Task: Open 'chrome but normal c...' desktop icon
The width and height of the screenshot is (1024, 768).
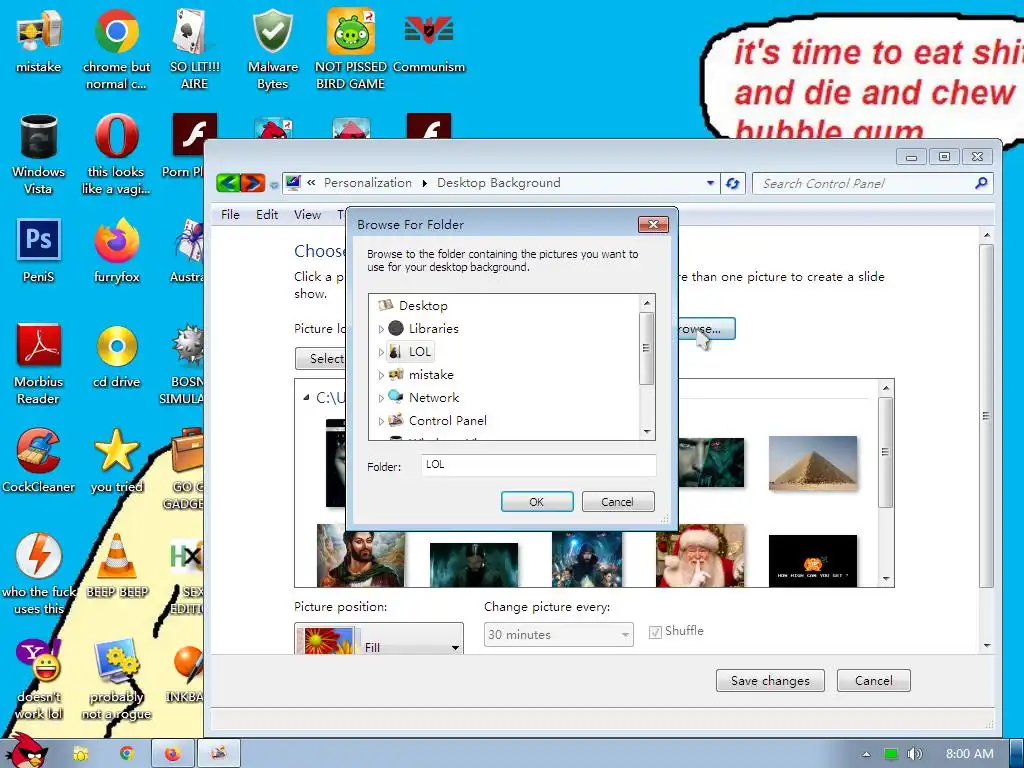Action: pos(116,31)
